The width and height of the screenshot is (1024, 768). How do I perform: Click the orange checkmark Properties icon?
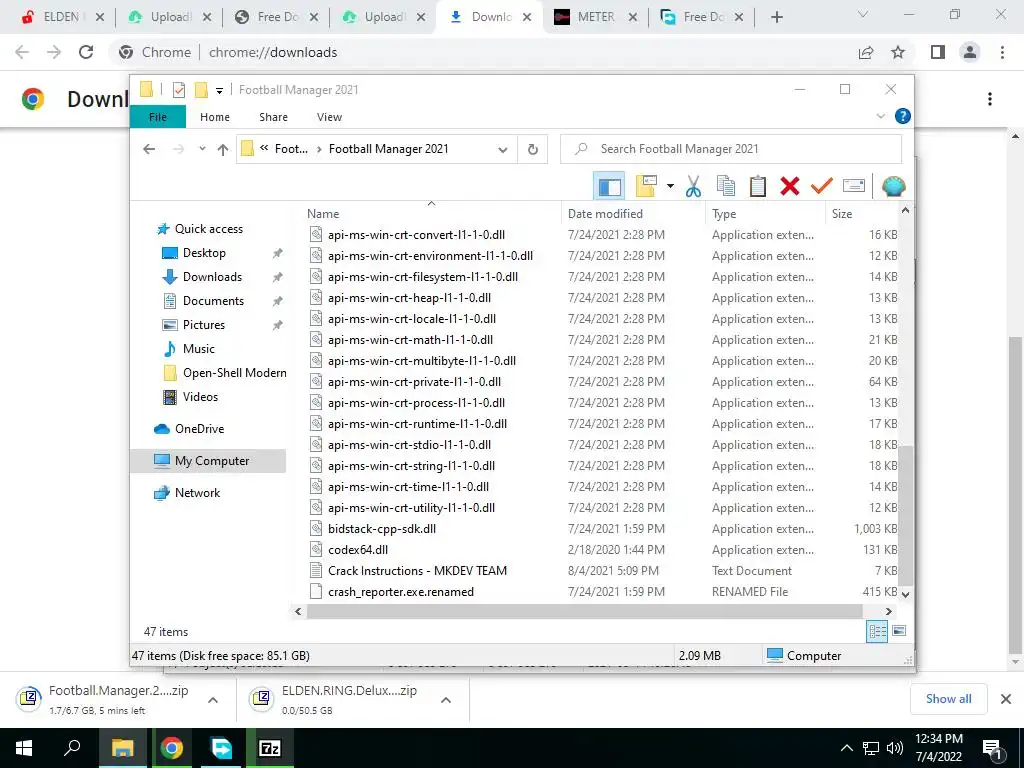[822, 187]
